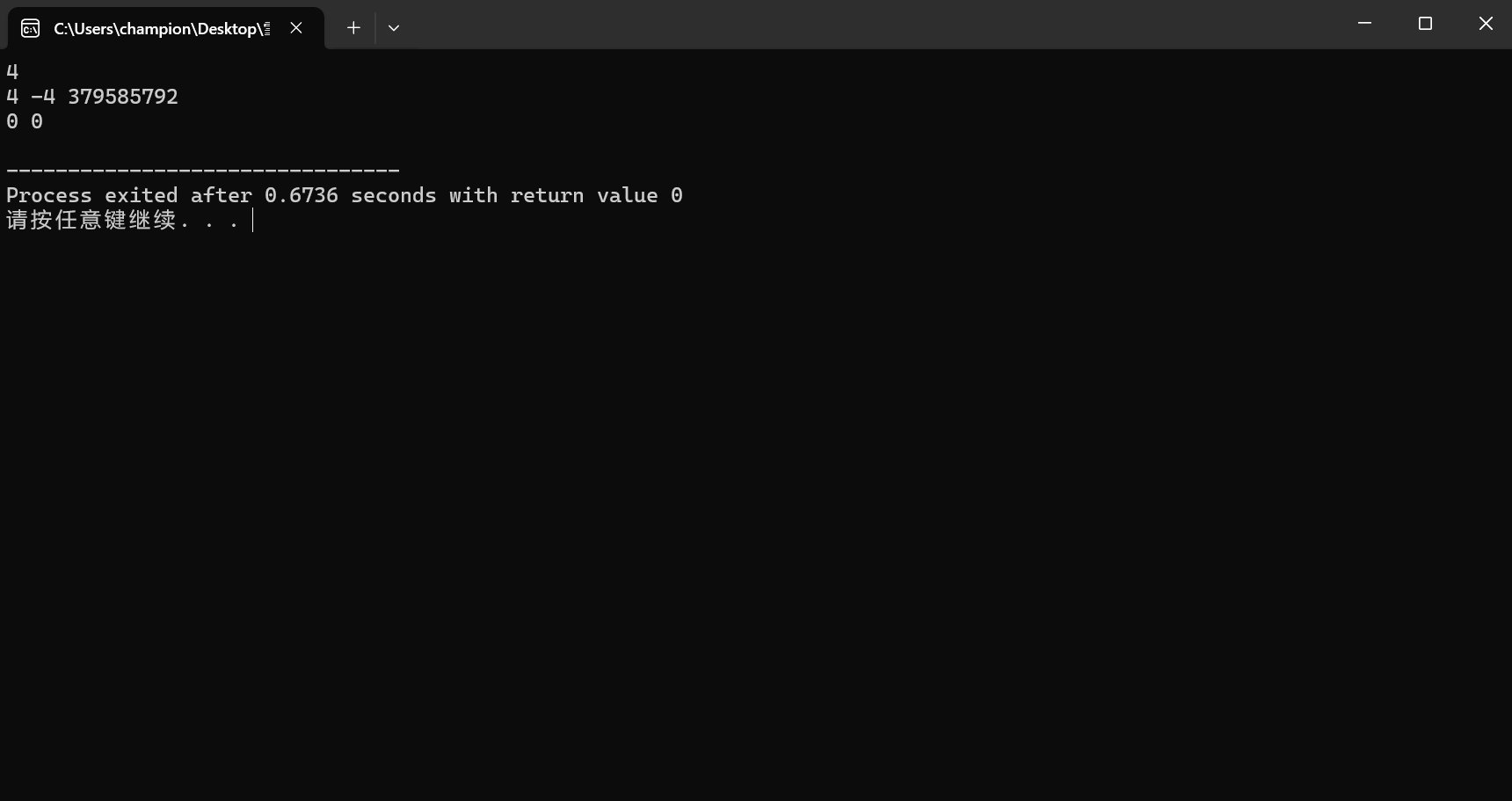Open a new tab with plus button
Screen dimensions: 1512x801
click(353, 28)
